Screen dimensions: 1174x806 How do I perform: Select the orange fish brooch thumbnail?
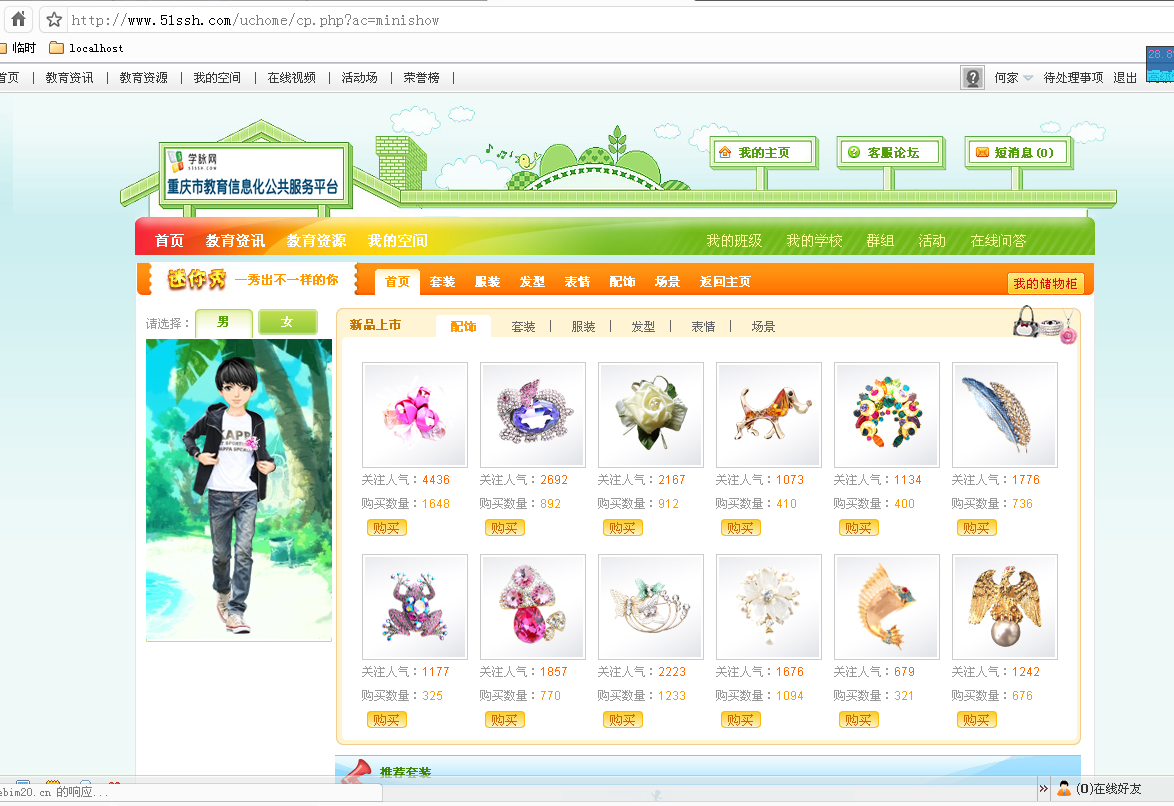tap(886, 607)
